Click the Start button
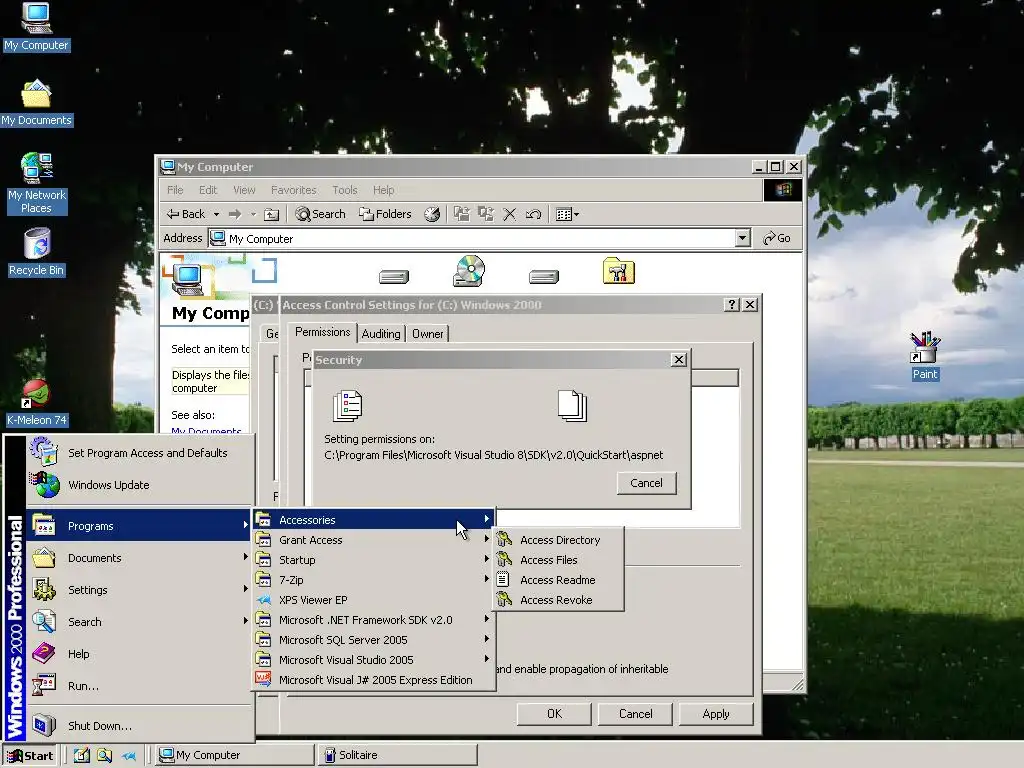This screenshot has width=1024, height=768. [30, 756]
